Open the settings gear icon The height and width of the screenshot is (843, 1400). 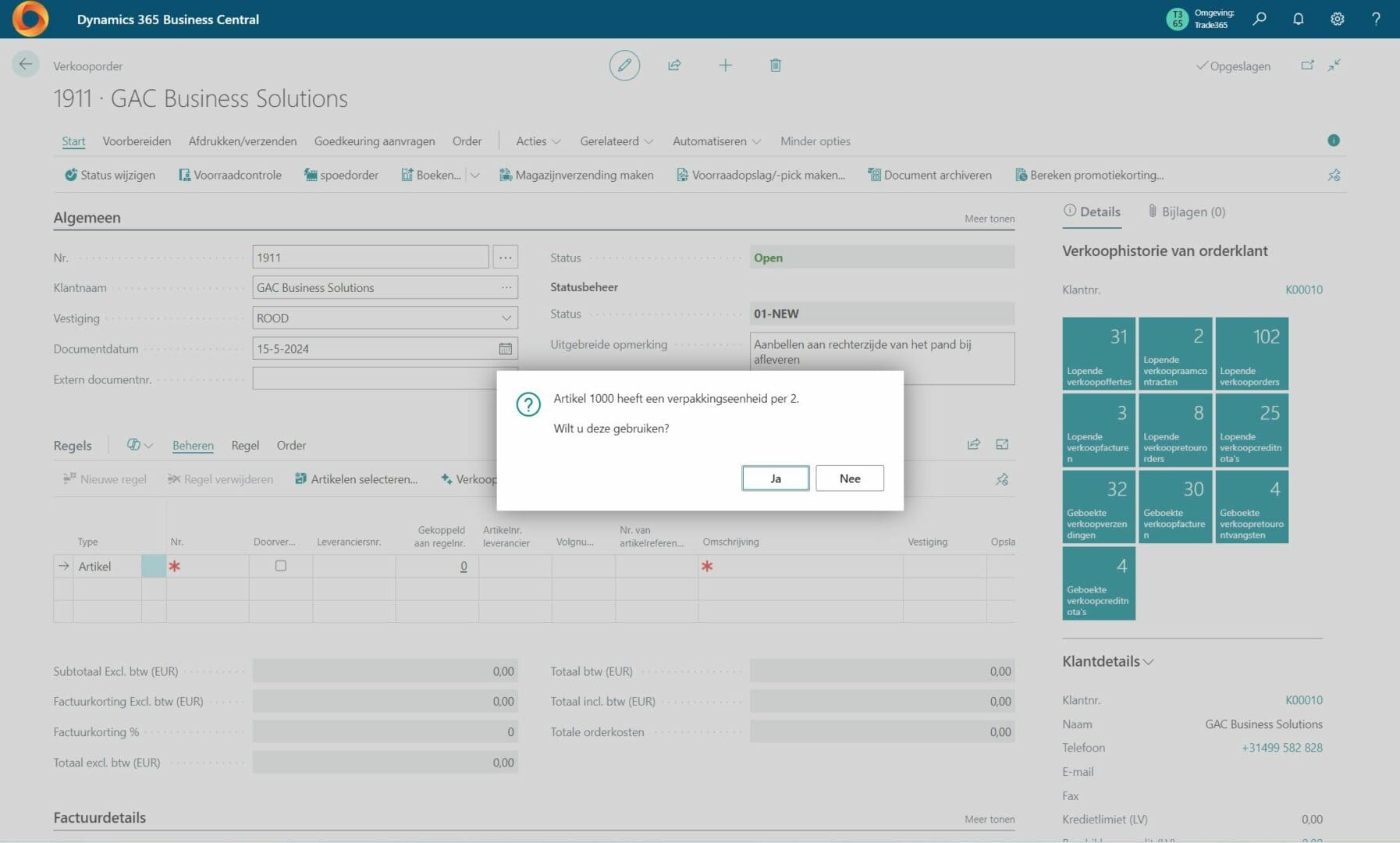(x=1337, y=19)
